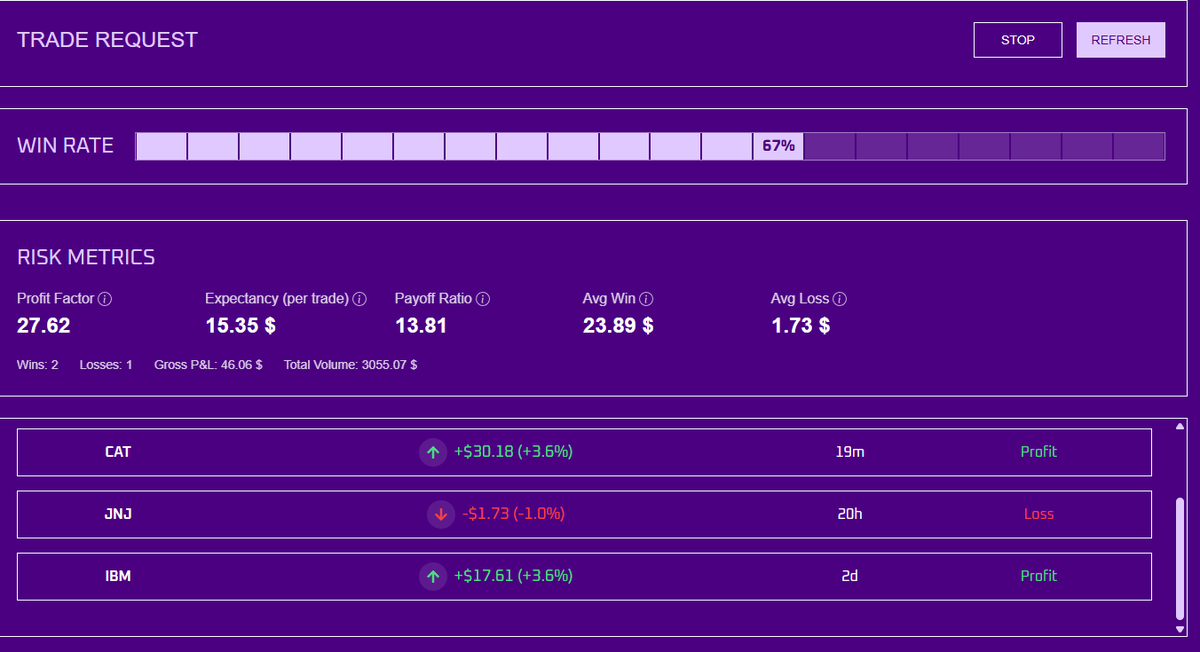Click the 27.62 profit factor value

pos(44,326)
